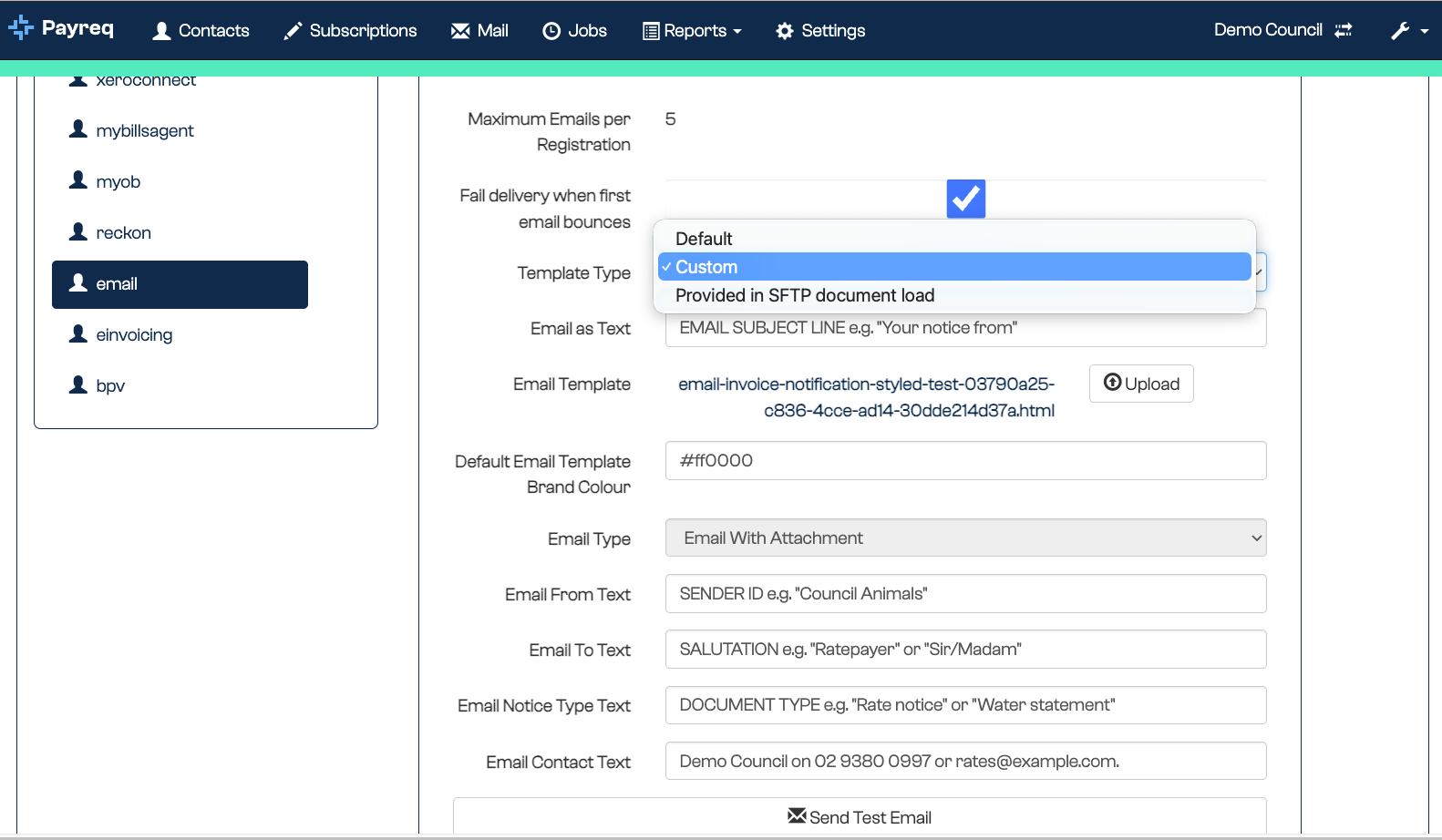Open the wrench tools dropdown
This screenshot has height=840, width=1442.
click(x=1409, y=31)
